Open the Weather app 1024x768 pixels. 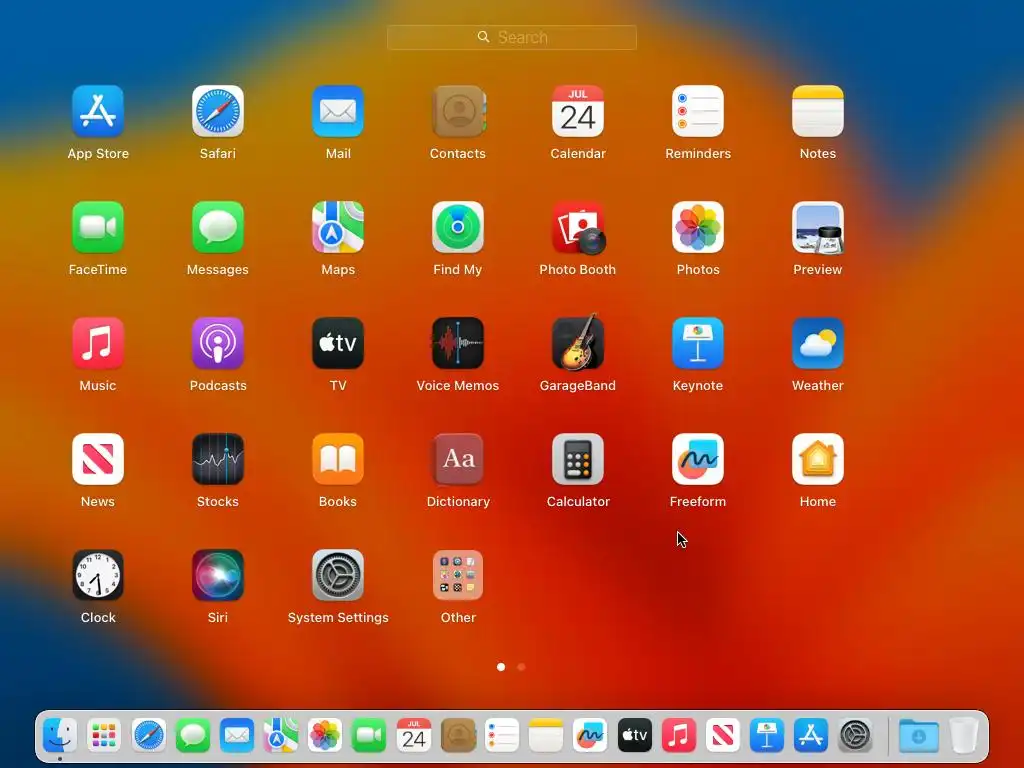pos(818,343)
